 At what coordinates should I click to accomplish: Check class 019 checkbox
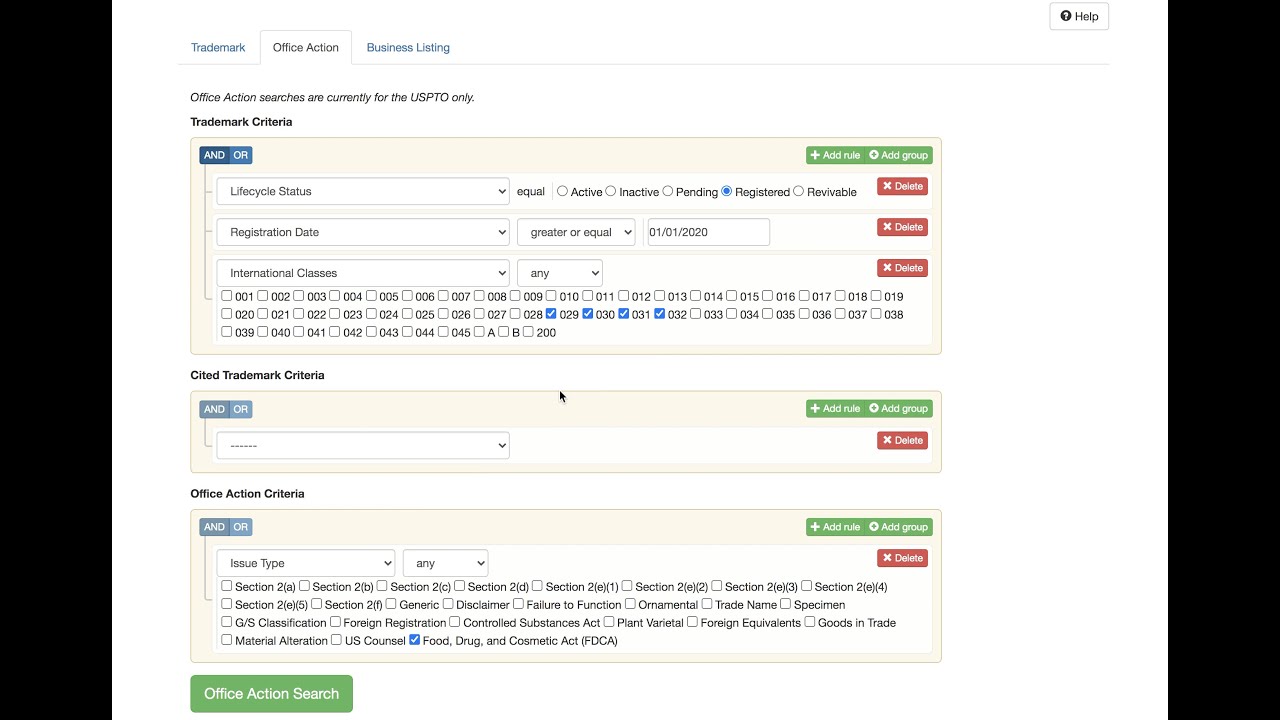point(876,296)
